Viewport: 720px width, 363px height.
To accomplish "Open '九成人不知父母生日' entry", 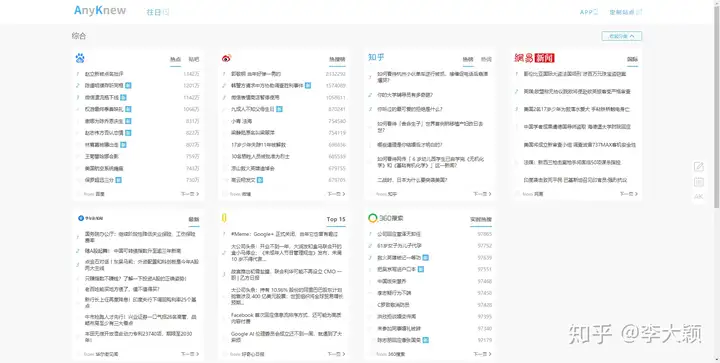I will 253,109.
